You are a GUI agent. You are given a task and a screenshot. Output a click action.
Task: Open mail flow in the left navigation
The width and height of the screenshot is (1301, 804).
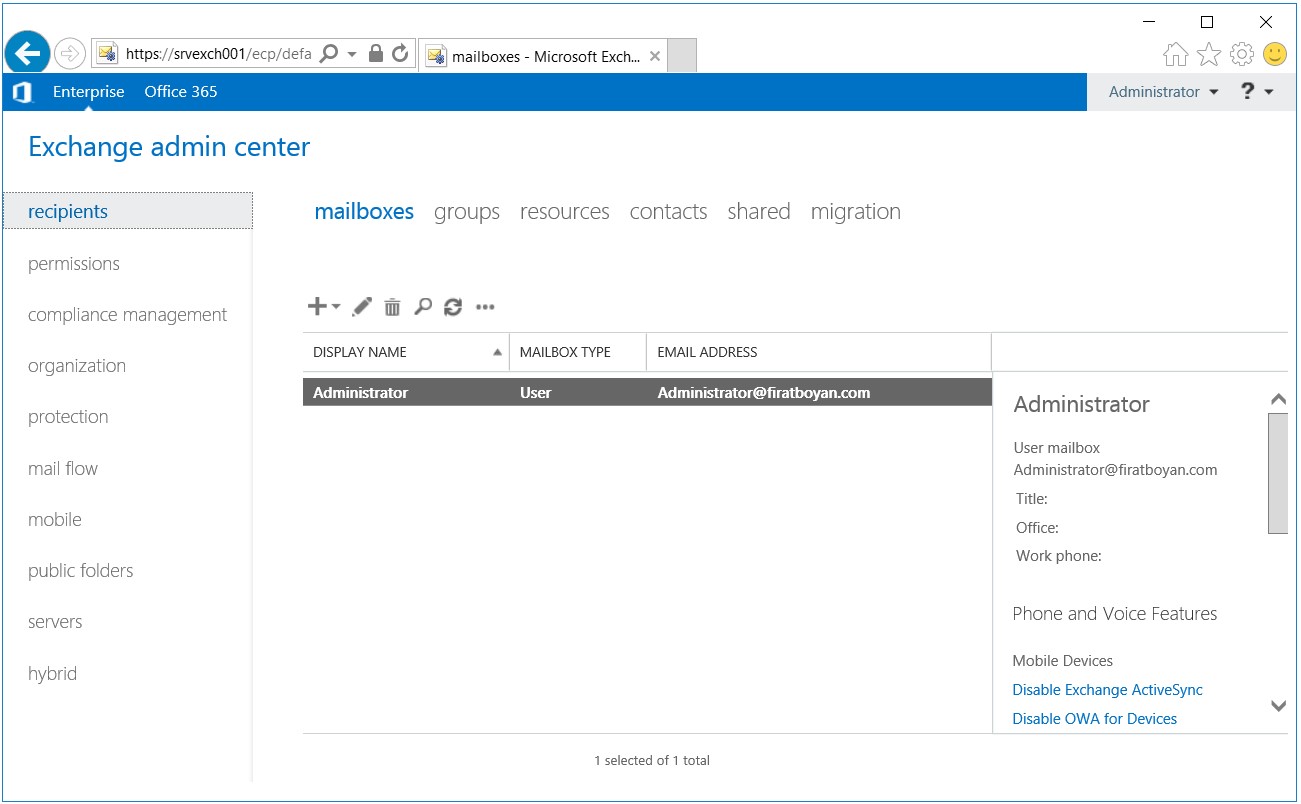pos(63,469)
